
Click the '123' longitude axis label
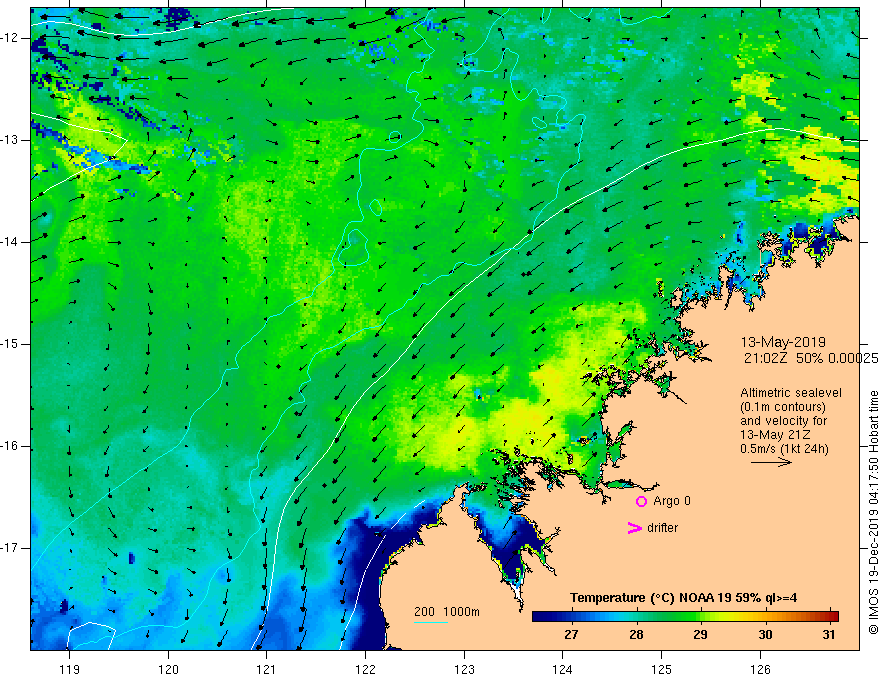[464, 669]
